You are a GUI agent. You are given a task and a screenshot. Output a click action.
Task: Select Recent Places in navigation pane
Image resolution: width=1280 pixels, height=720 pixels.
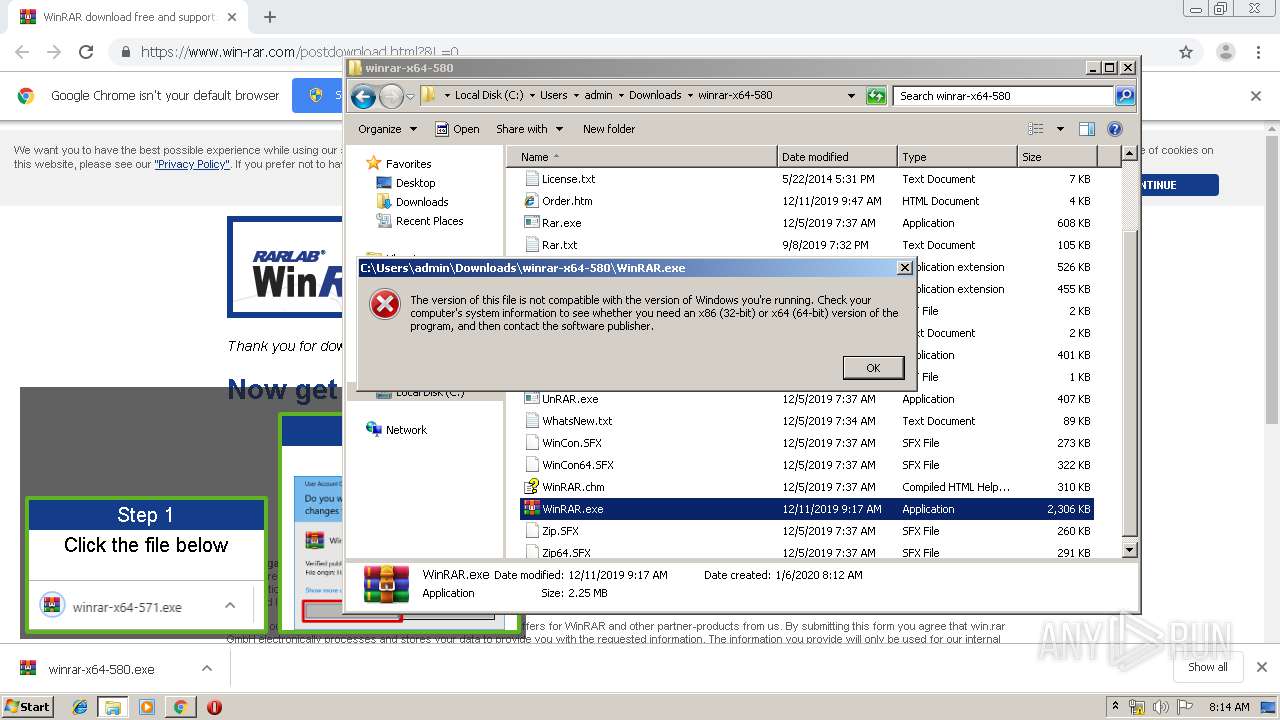pyautogui.click(x=420, y=221)
